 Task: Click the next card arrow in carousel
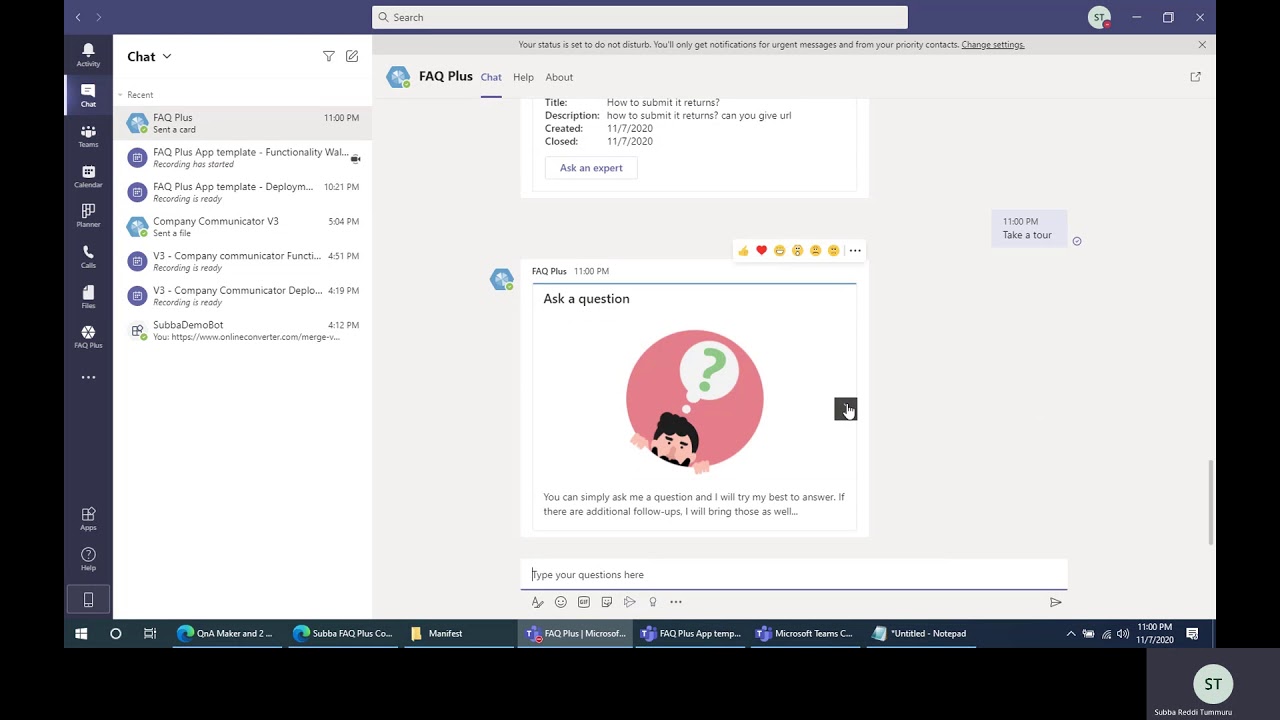(x=846, y=409)
